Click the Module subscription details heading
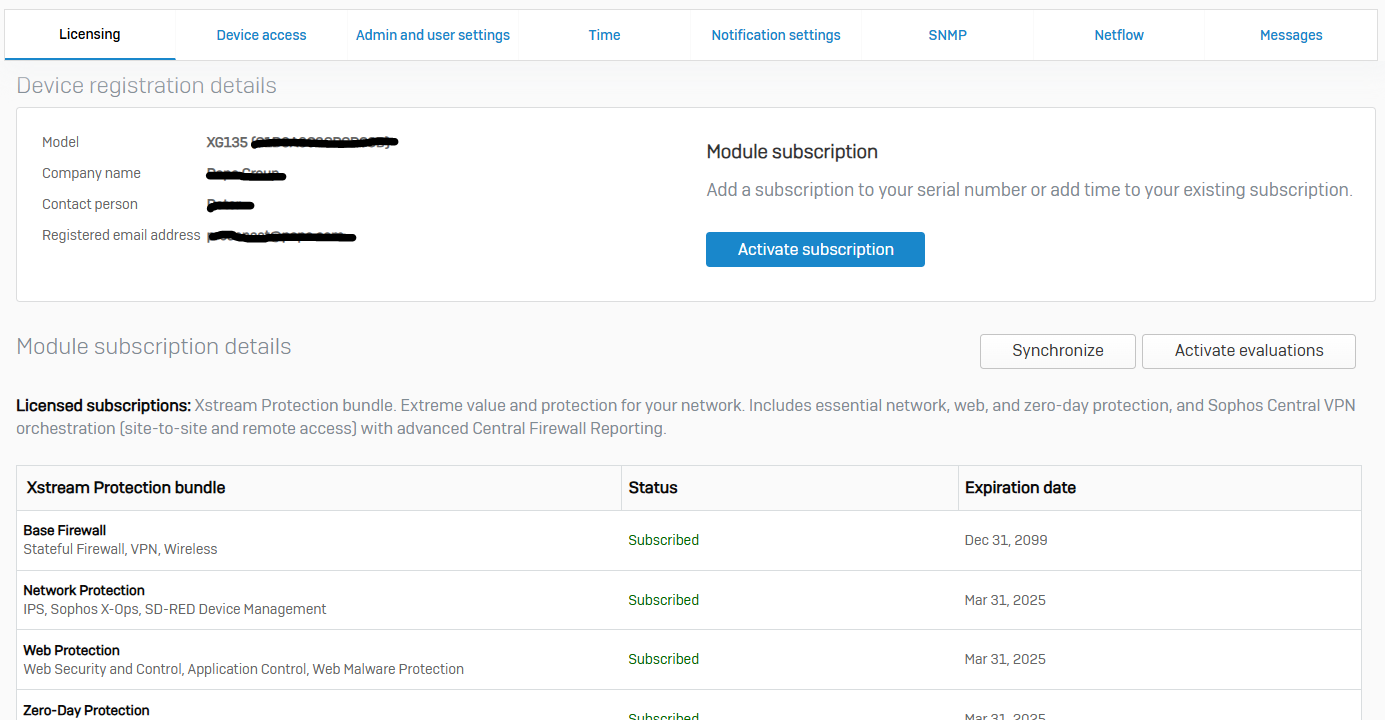 click(x=154, y=347)
